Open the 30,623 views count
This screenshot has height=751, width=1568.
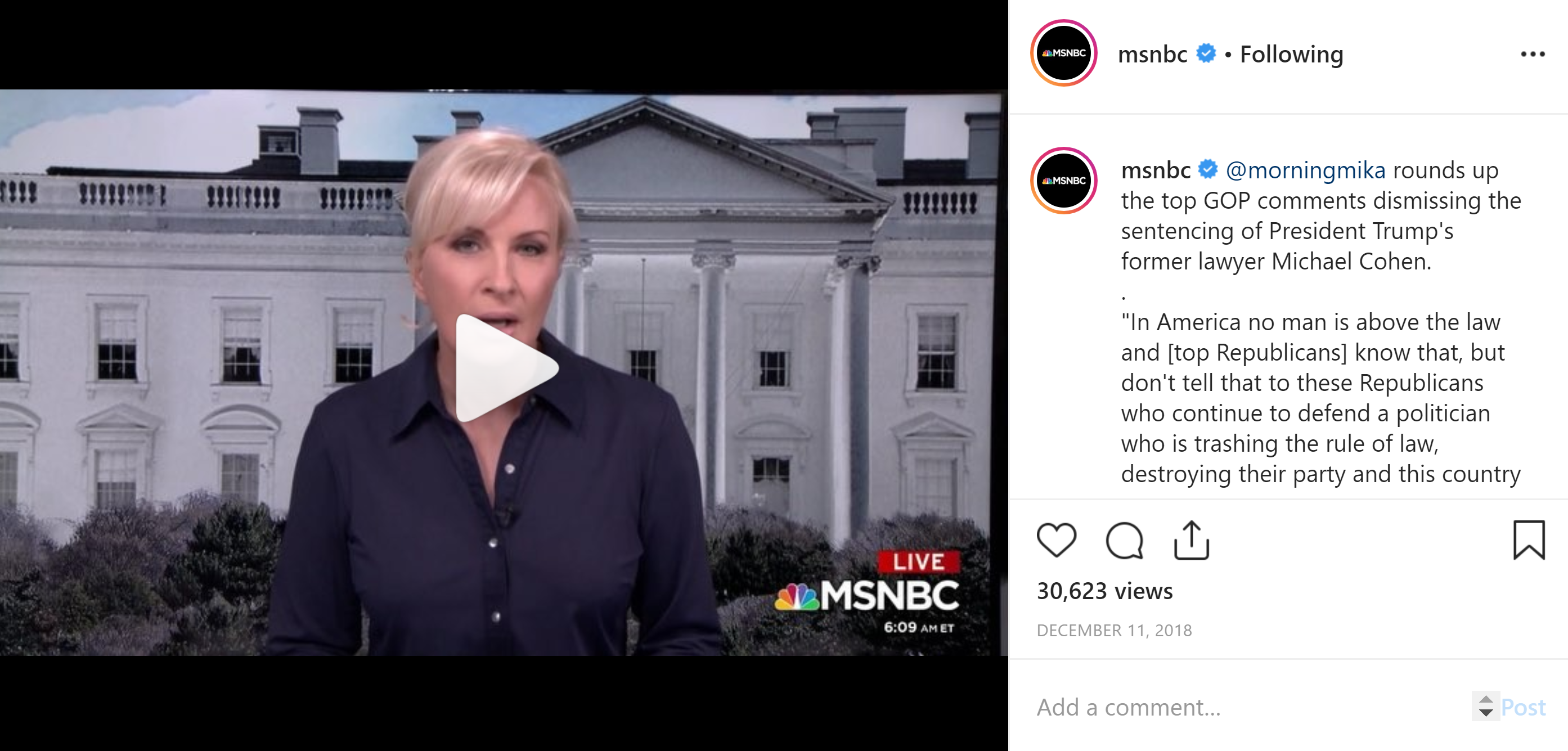(1105, 591)
